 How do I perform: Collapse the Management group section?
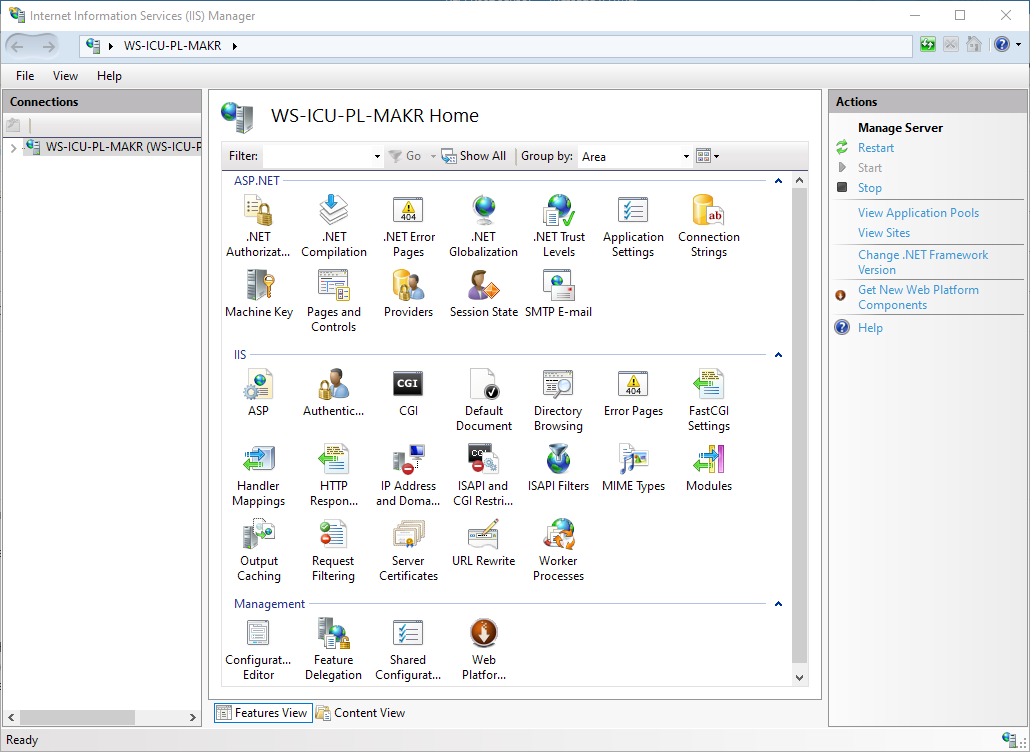778,604
